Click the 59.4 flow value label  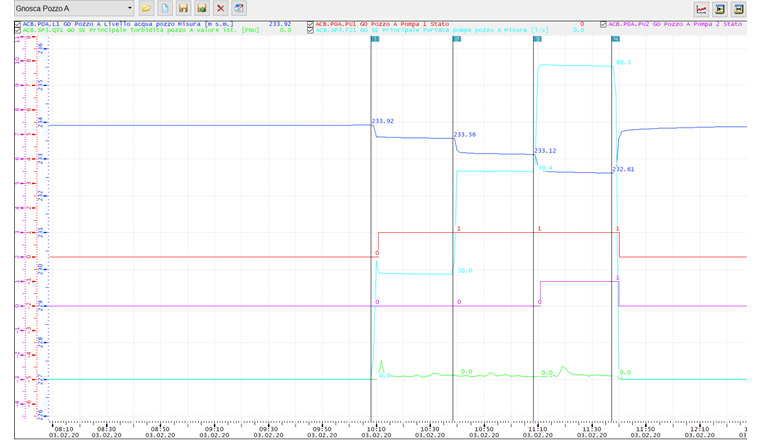pyautogui.click(x=545, y=168)
